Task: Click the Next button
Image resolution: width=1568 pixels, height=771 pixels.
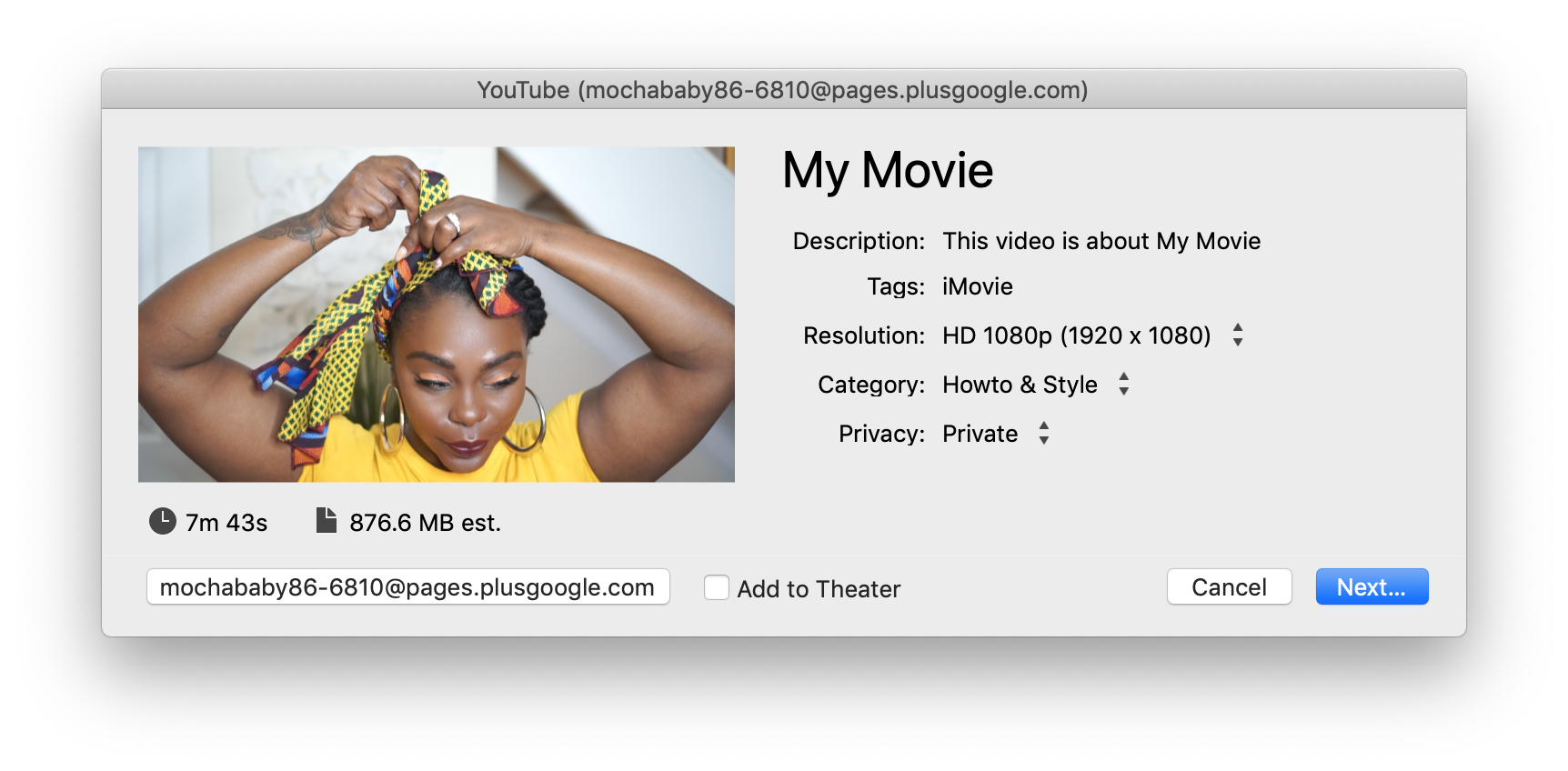Action: [1372, 587]
